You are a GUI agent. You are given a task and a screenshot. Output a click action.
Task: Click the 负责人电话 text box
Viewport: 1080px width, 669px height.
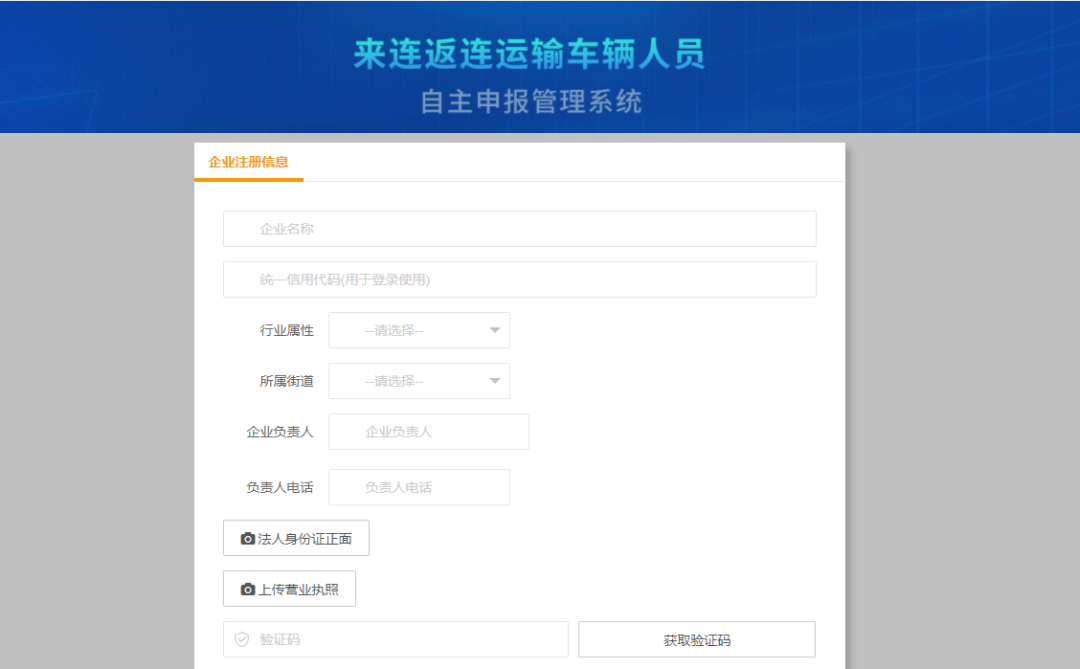point(419,487)
